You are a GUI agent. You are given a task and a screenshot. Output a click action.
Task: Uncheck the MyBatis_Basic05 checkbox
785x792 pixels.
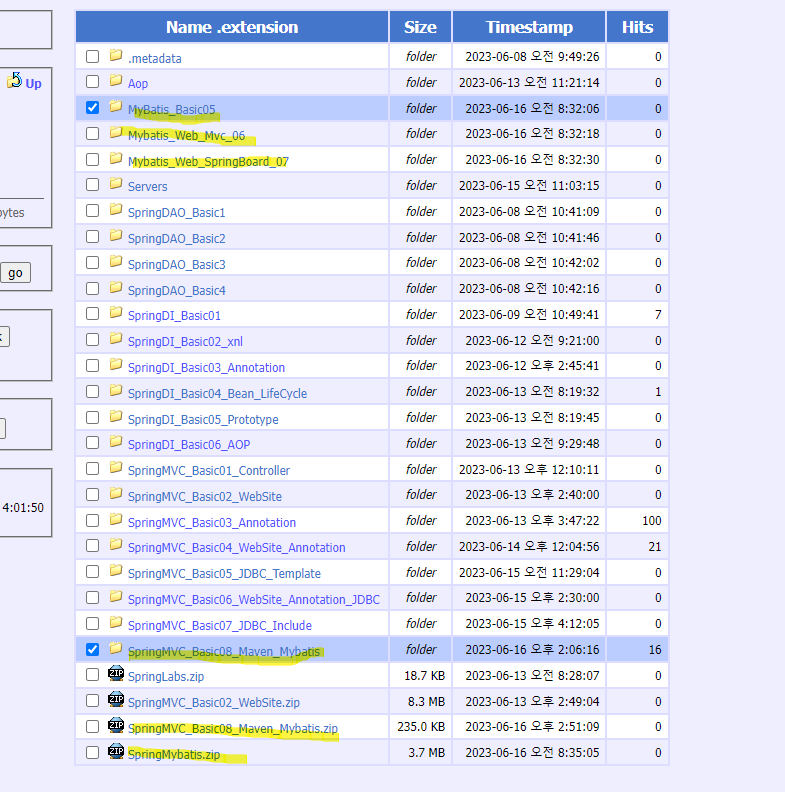point(92,108)
